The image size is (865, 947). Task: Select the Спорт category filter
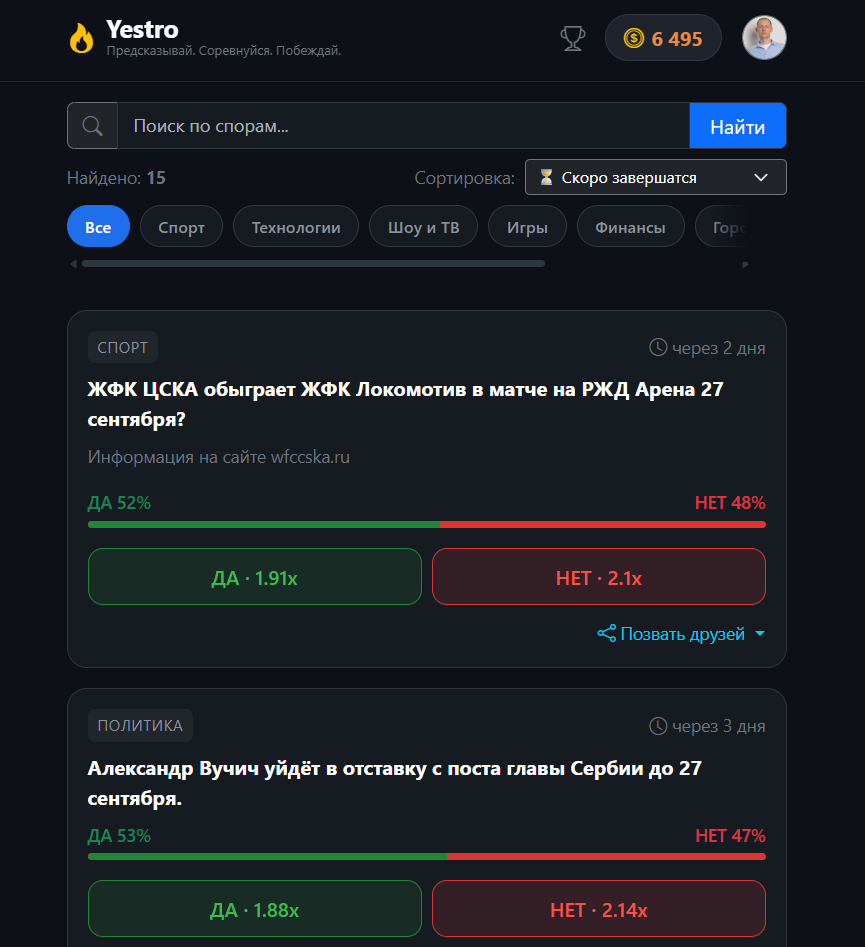click(x=181, y=226)
